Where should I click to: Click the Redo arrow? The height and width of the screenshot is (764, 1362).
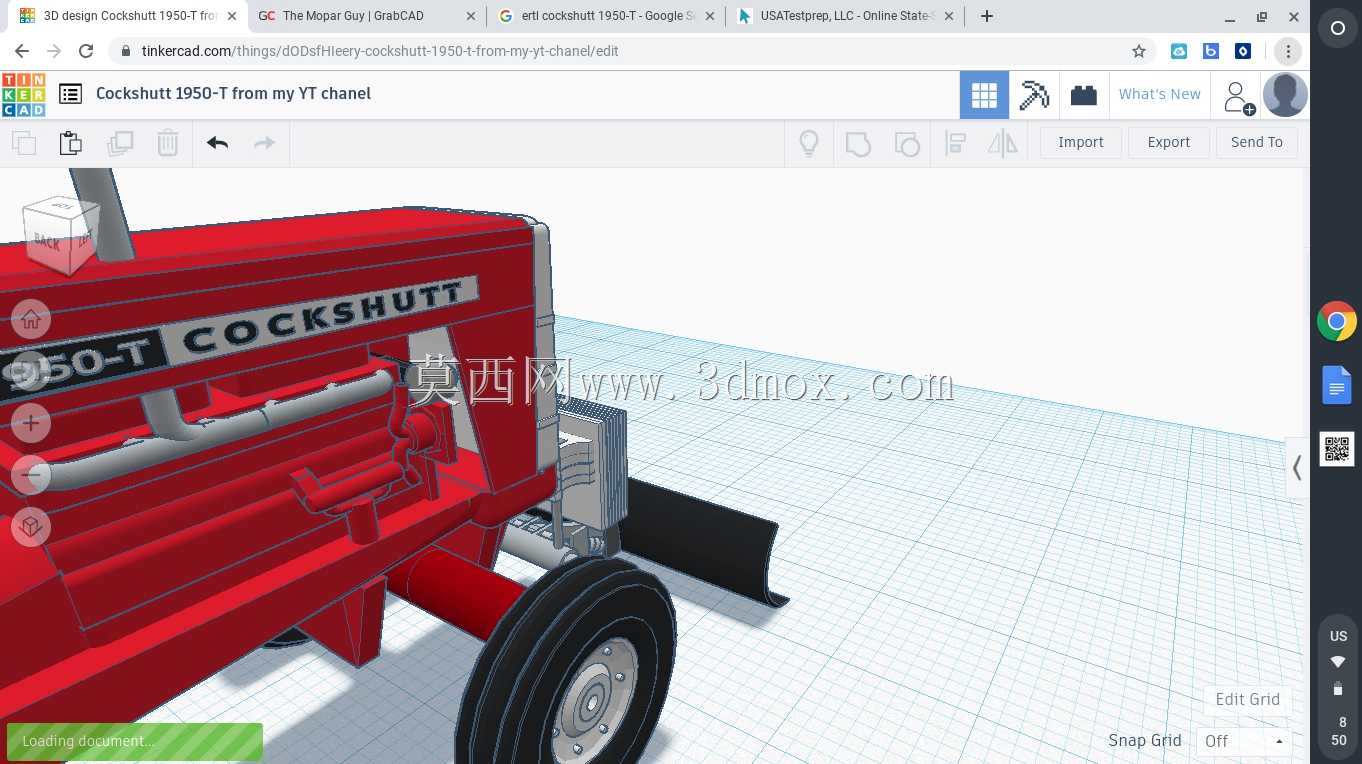(x=264, y=143)
